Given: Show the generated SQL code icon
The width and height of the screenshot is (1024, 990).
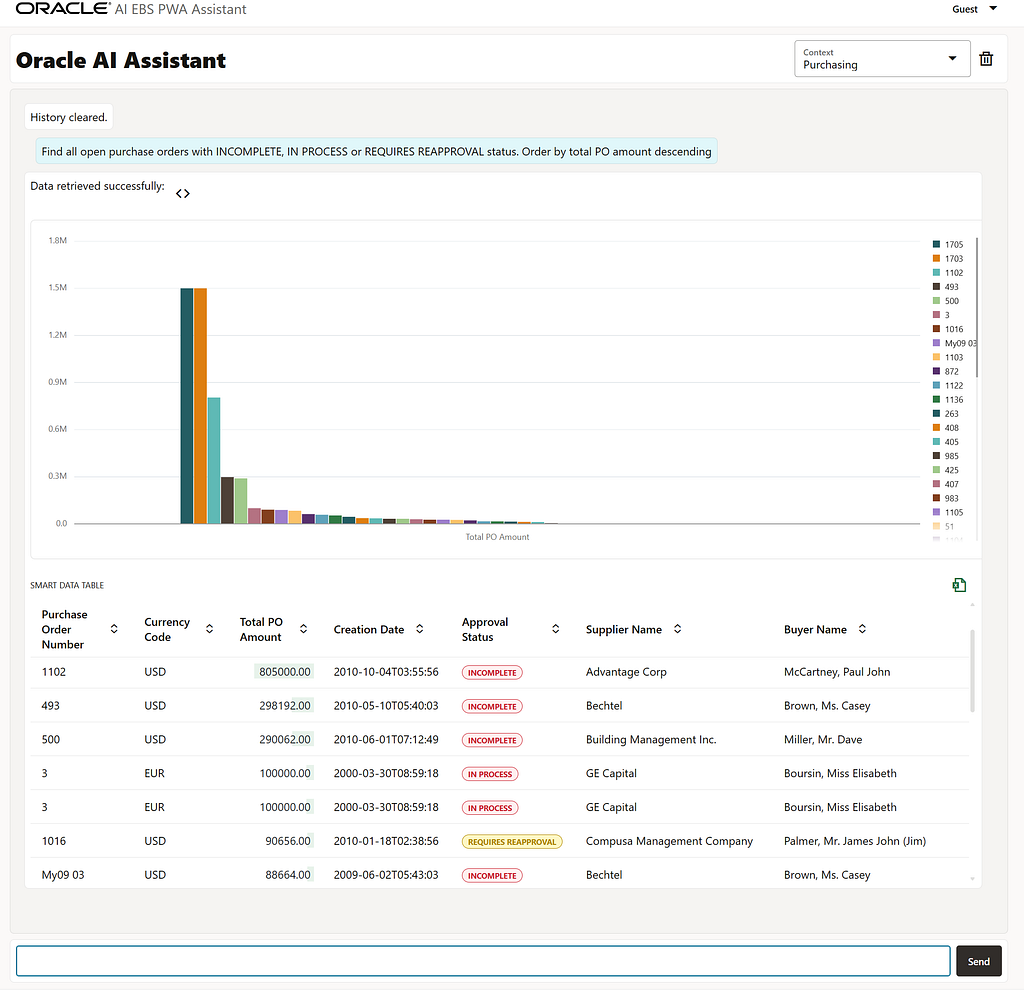Looking at the screenshot, I should [x=183, y=193].
